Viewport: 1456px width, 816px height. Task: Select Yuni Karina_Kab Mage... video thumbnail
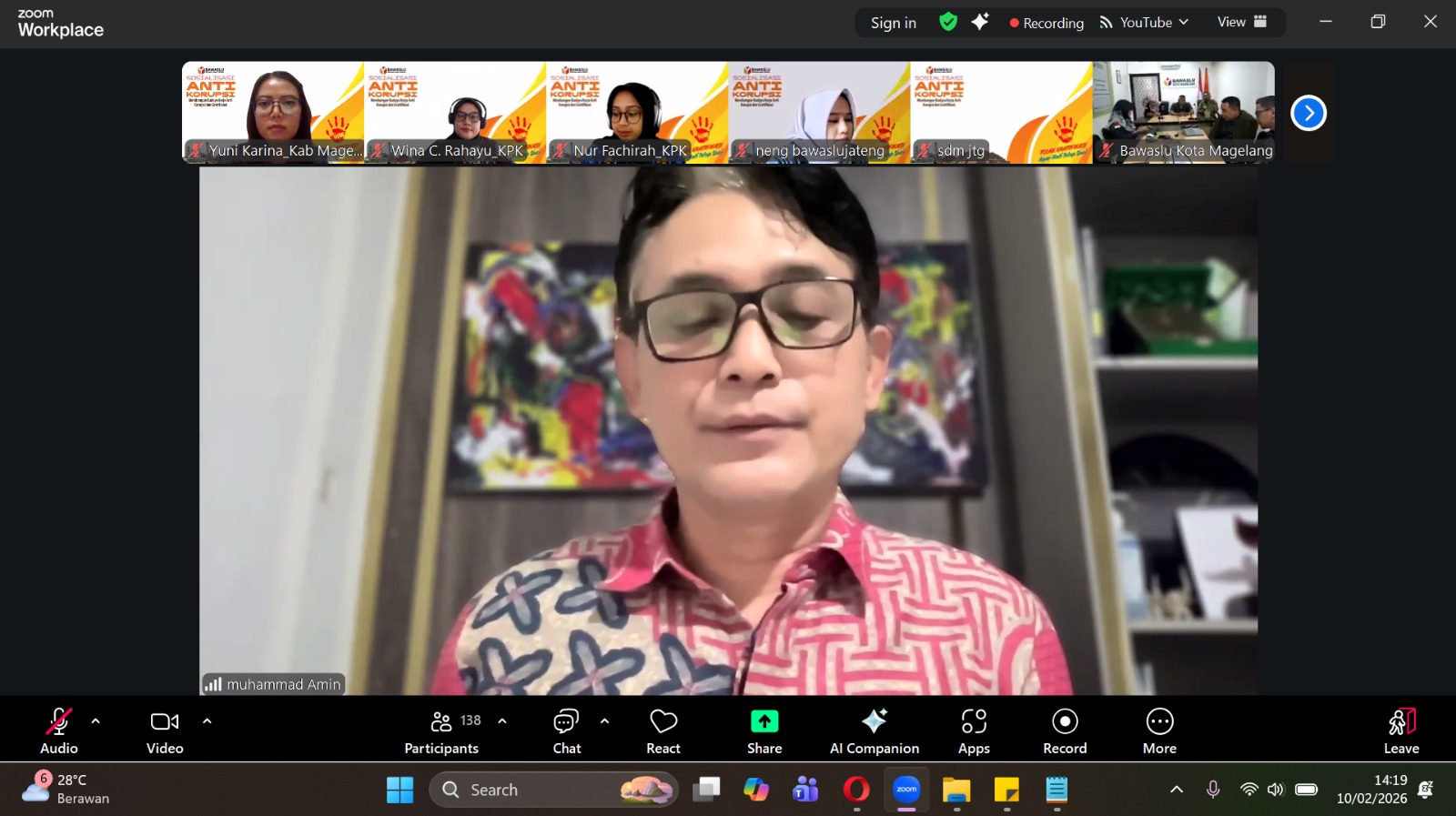273,112
